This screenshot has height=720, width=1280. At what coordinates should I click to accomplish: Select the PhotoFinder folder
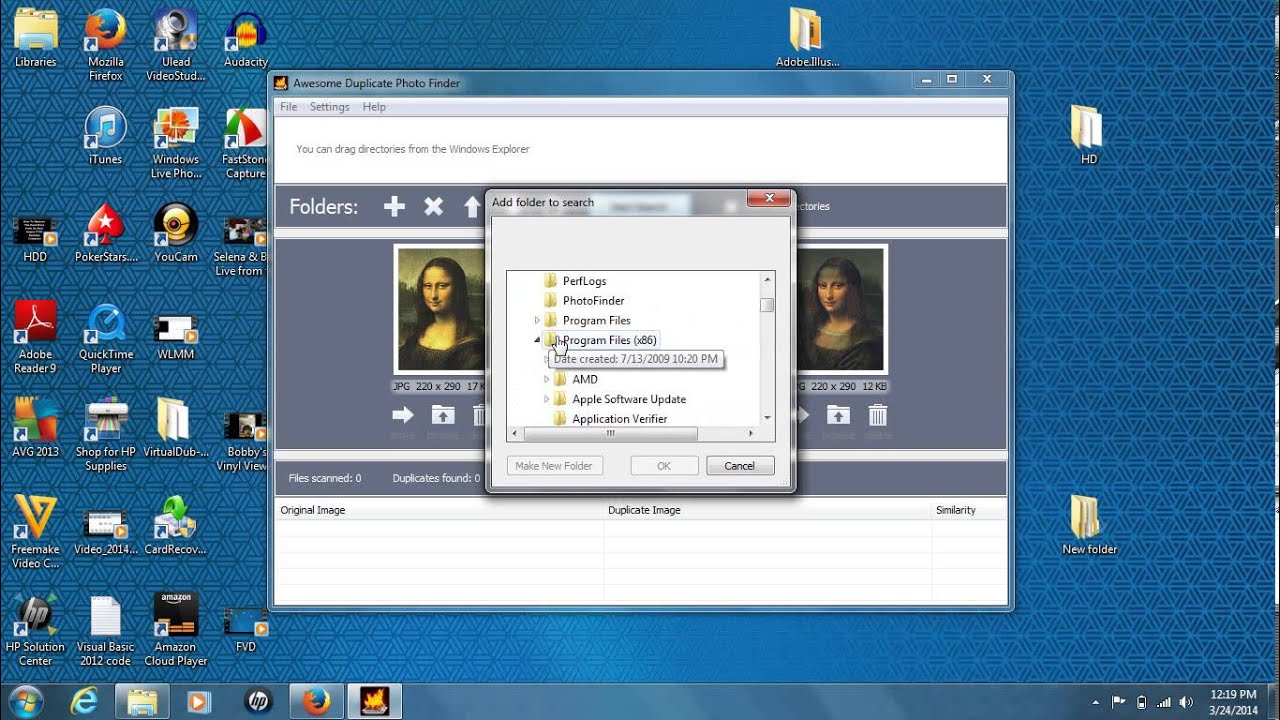(593, 300)
